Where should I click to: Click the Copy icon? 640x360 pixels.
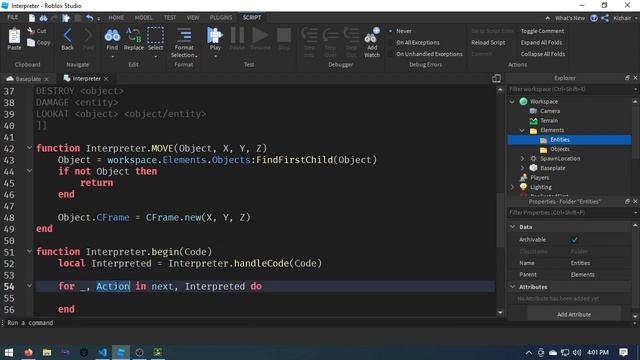(31, 42)
